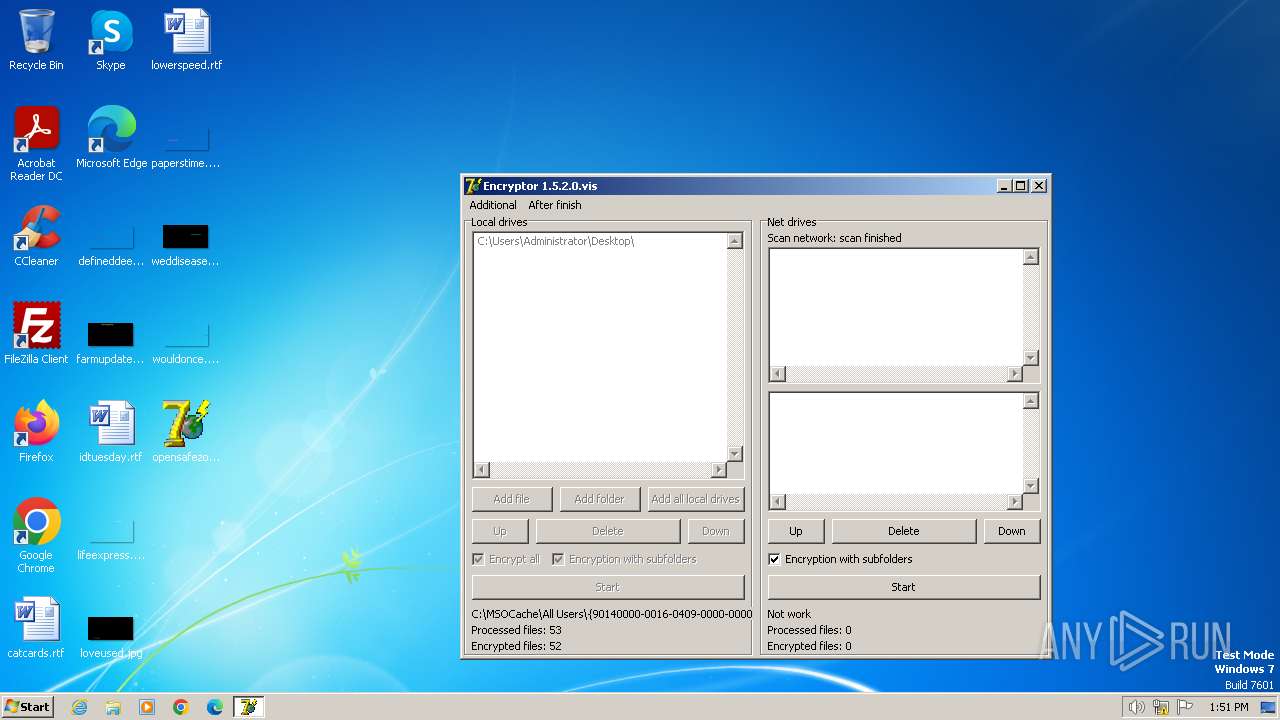The height and width of the screenshot is (720, 1280).
Task: Launch Microsoft Edge from the desktop
Action: click(111, 138)
